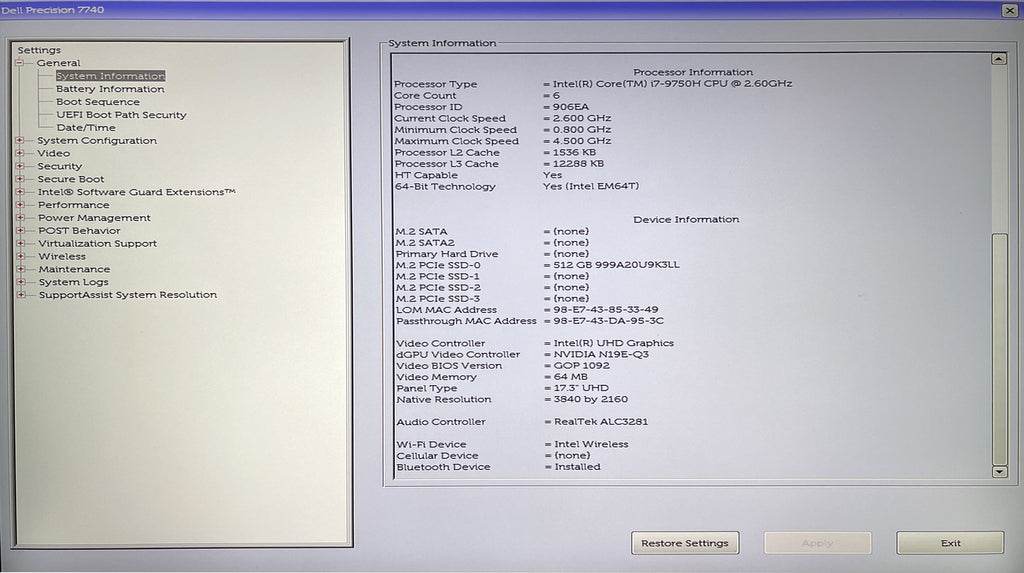Select the Maintenance category label
1024x573 pixels.
pyautogui.click(x=74, y=269)
